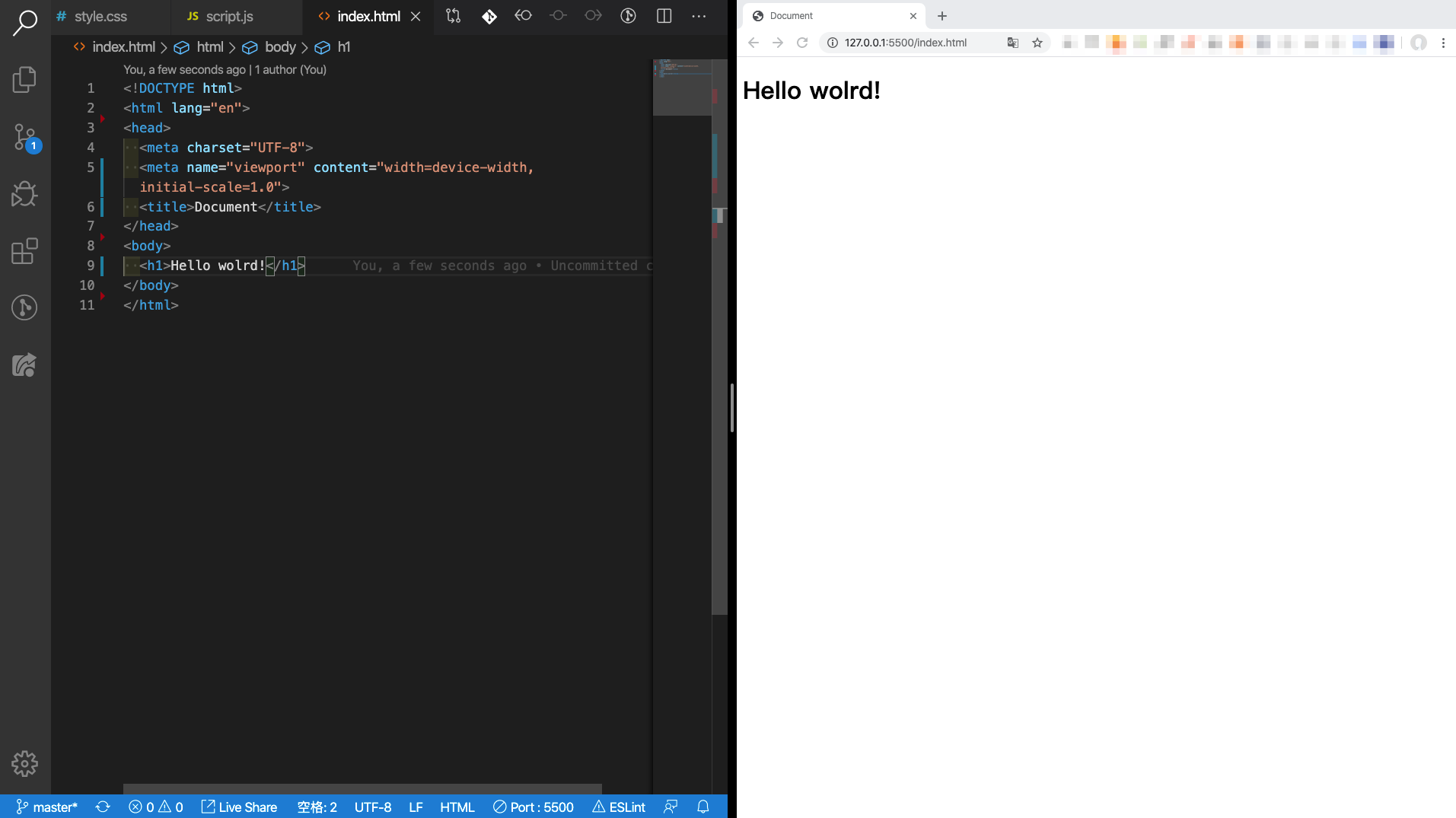Change indentation via 空格: 2

point(317,807)
